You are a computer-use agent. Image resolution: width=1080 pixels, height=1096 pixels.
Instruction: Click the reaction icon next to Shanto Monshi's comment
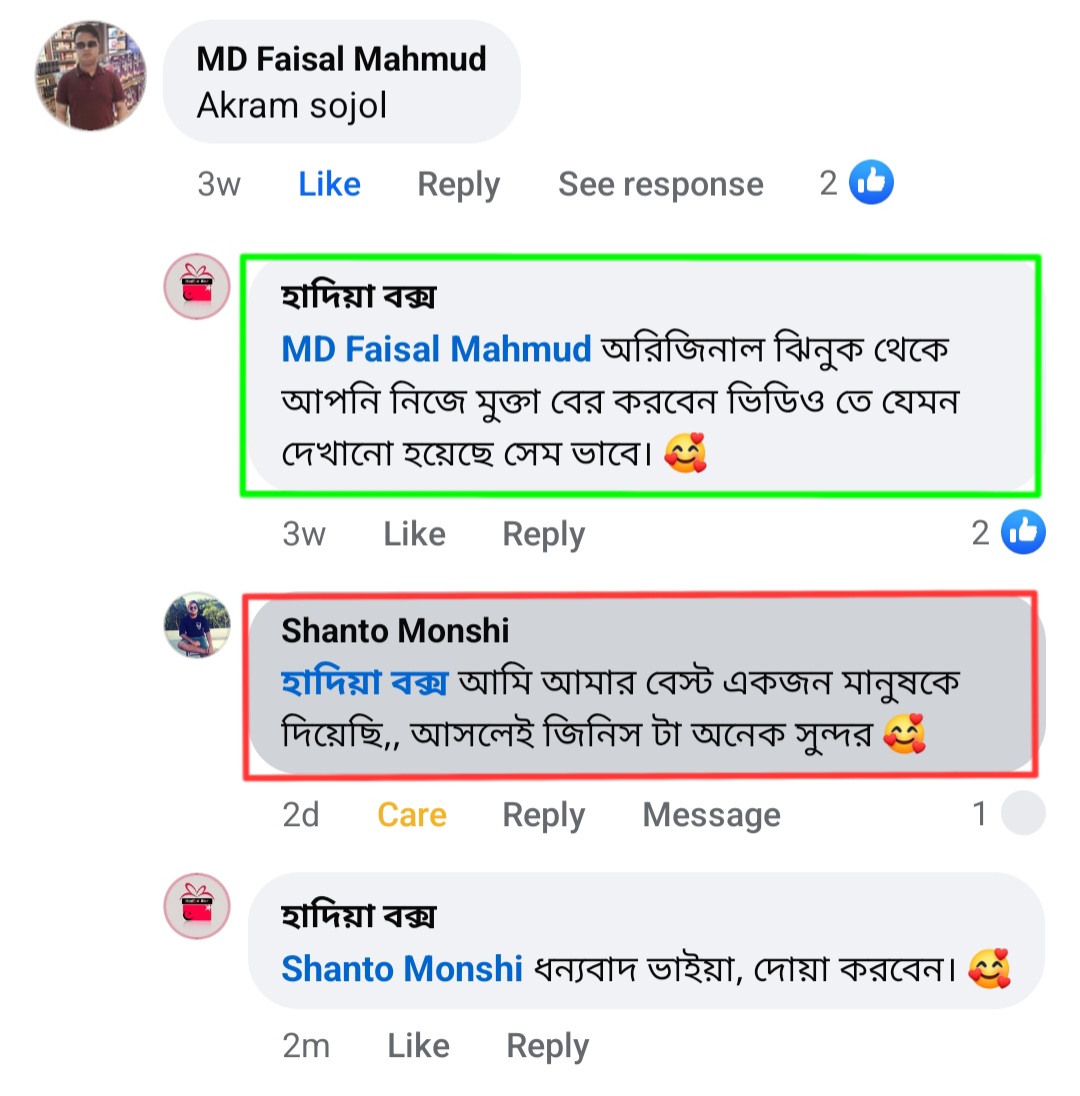pos(1022,814)
